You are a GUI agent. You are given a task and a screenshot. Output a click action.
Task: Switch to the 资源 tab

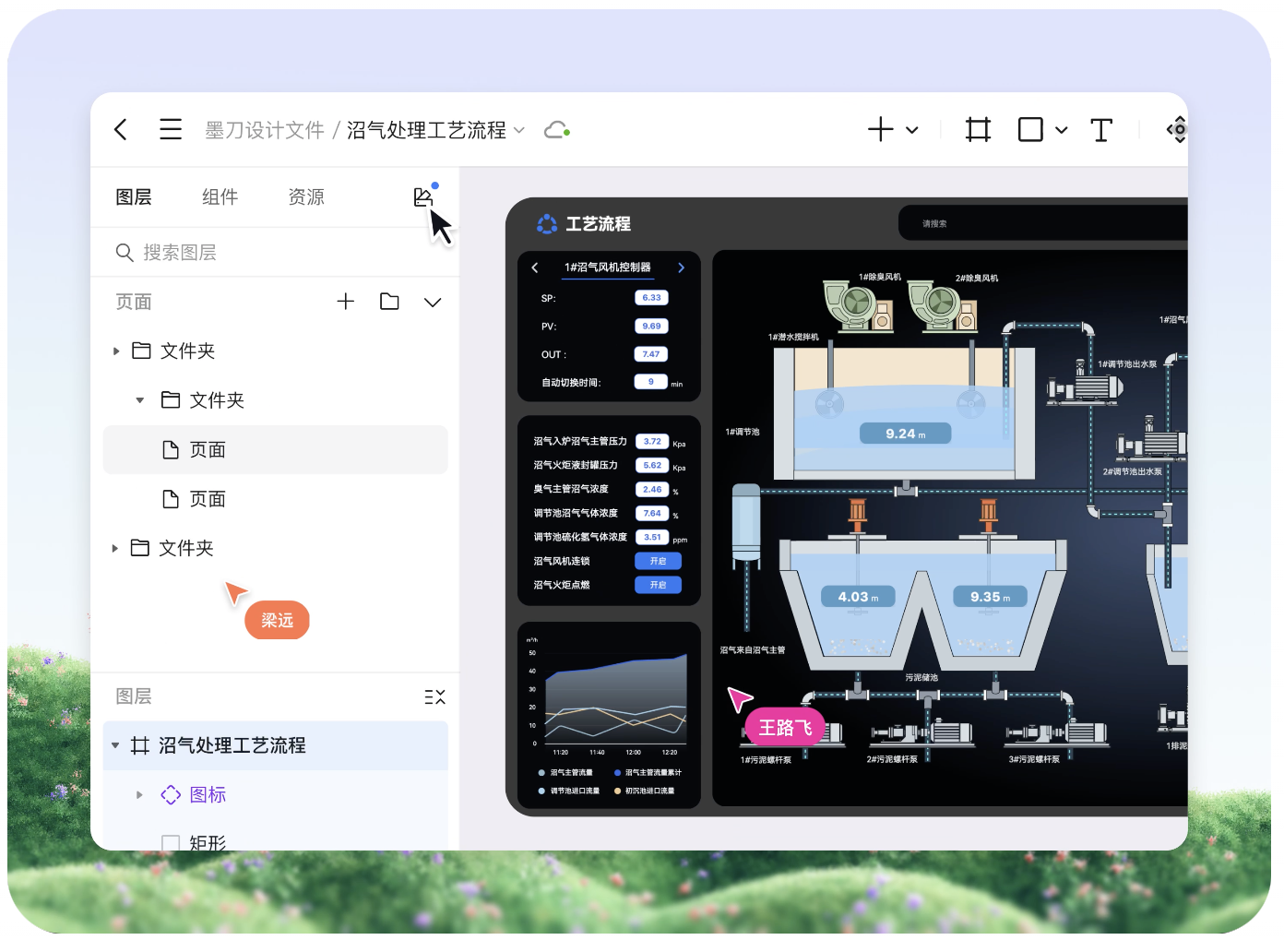coord(306,197)
